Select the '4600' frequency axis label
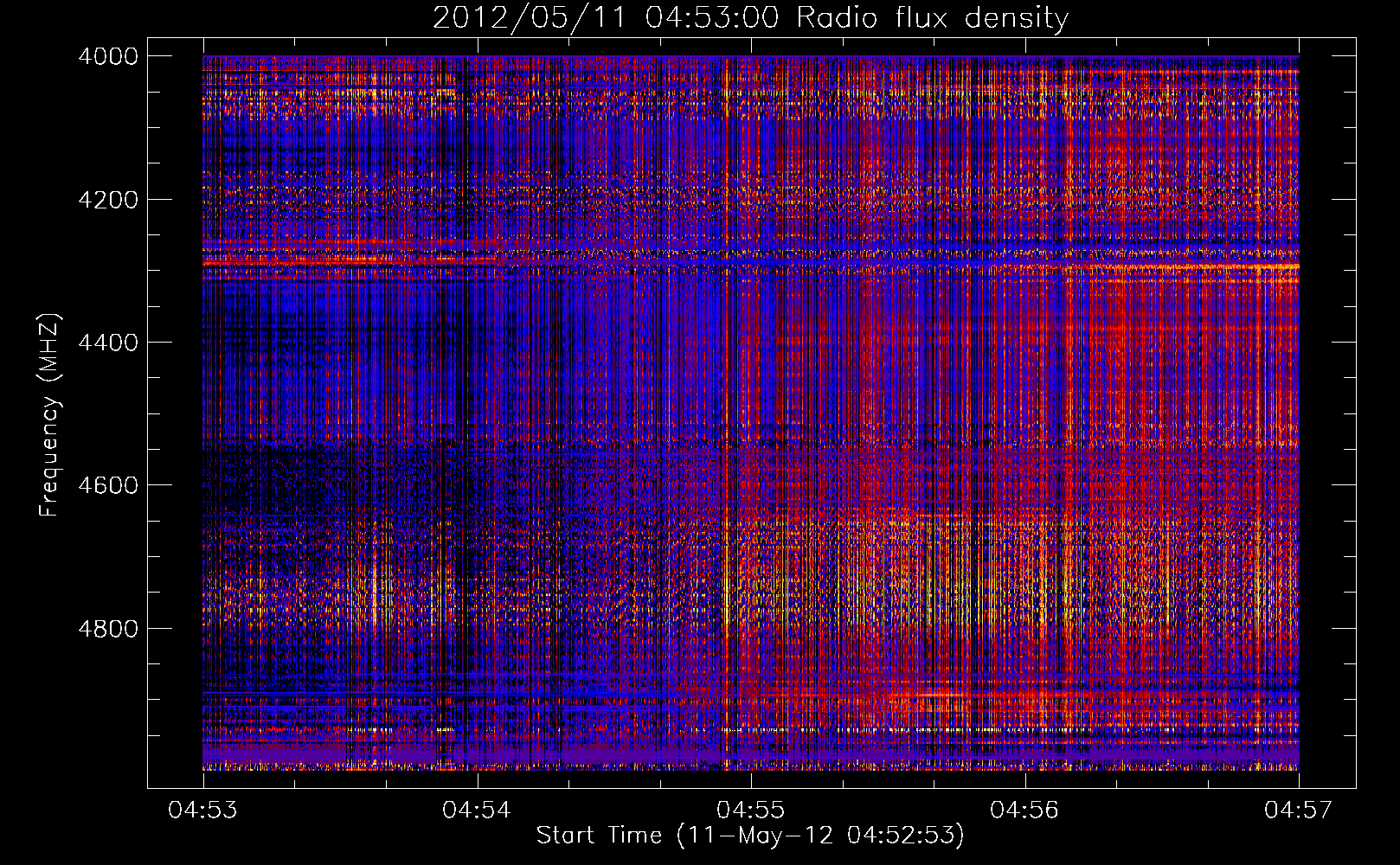This screenshot has width=1400, height=865. (108, 485)
